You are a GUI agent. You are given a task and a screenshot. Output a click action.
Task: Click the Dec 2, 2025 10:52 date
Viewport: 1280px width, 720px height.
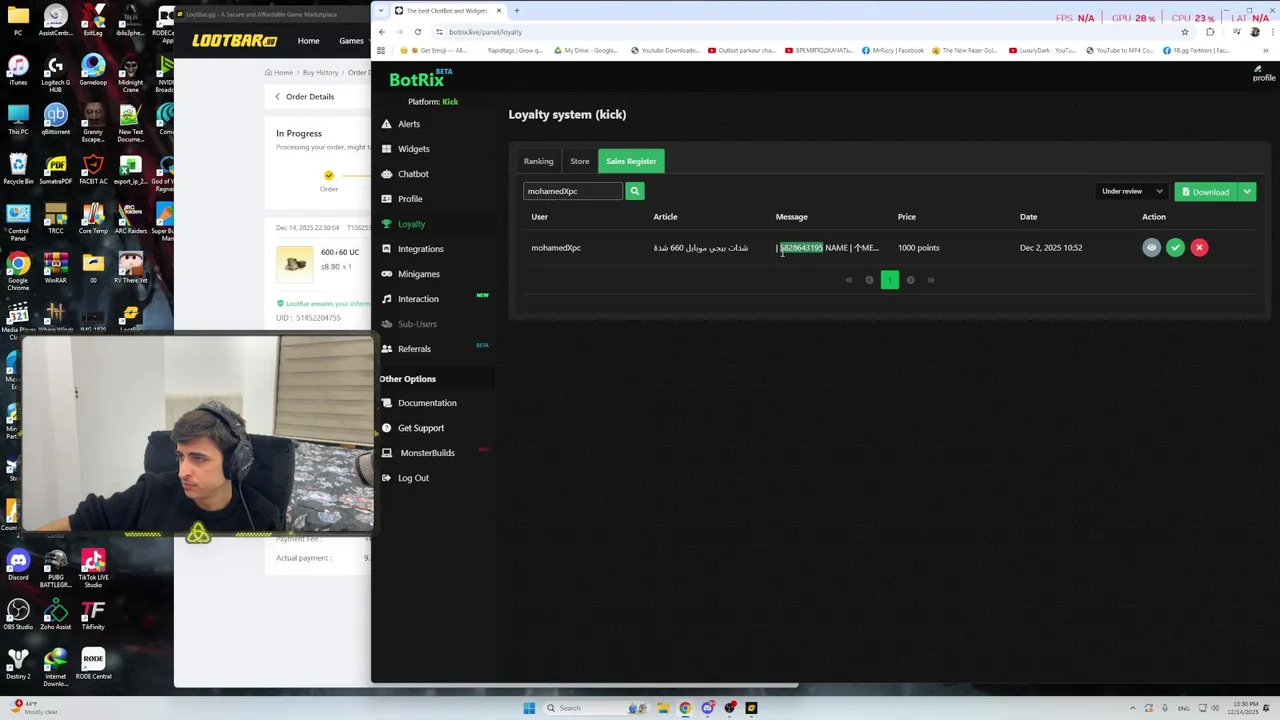click(x=1051, y=248)
